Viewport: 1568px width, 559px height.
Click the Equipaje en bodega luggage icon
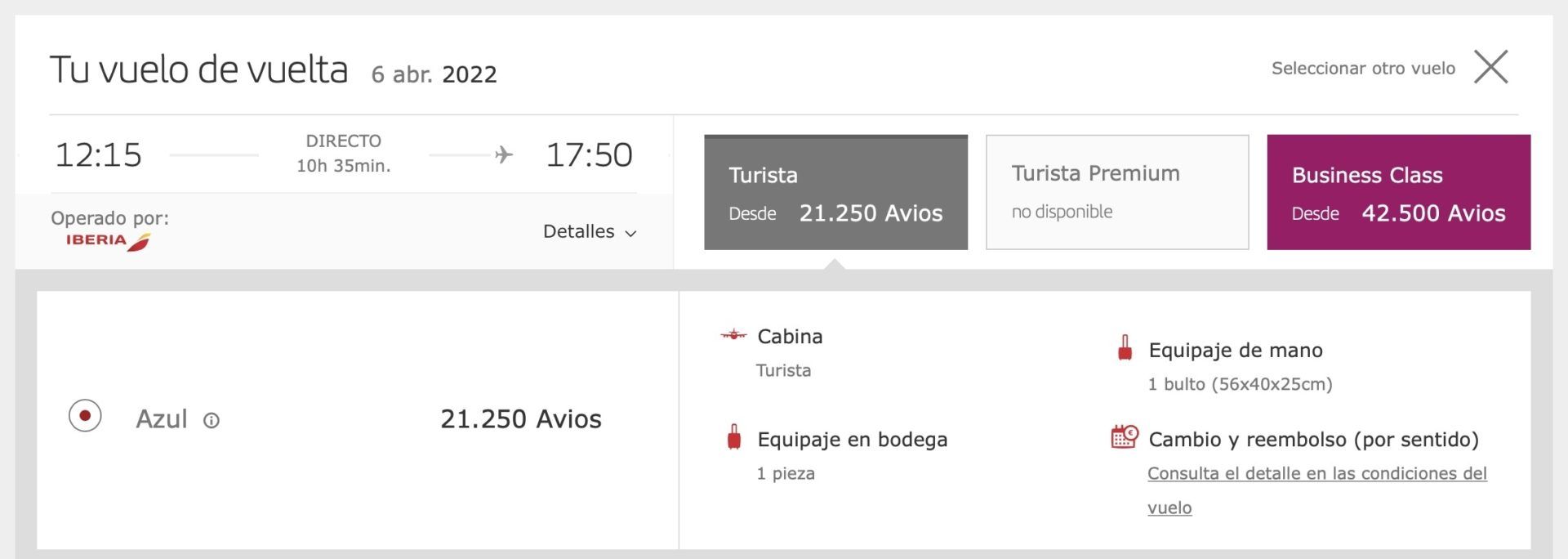pyautogui.click(x=734, y=437)
